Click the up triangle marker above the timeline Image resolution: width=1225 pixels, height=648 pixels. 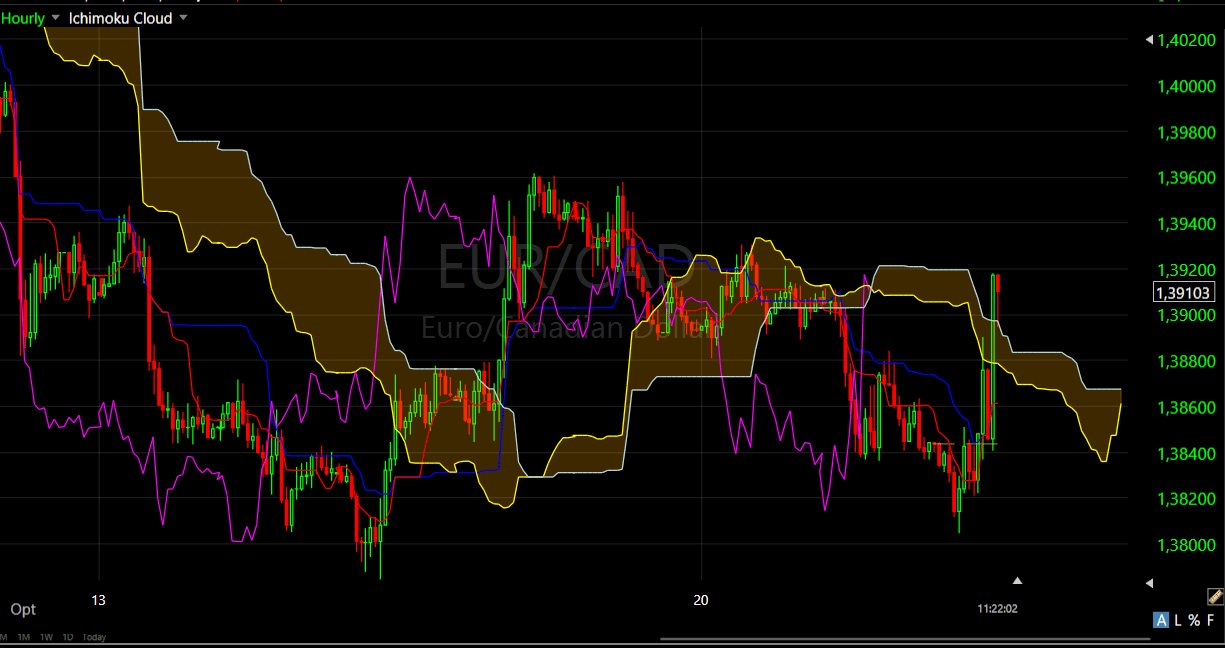coord(1017,579)
